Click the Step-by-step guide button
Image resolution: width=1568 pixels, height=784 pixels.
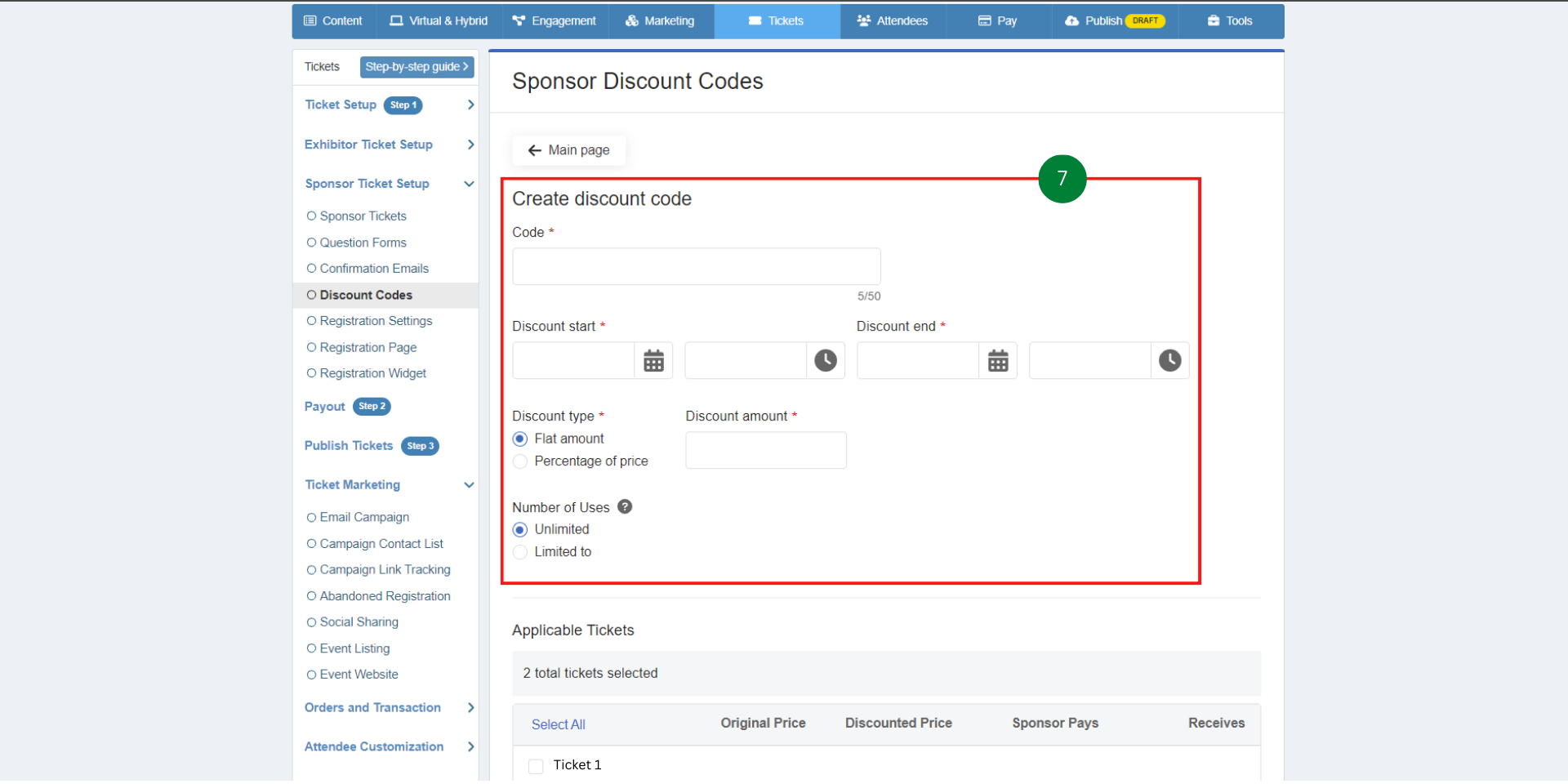tap(417, 67)
